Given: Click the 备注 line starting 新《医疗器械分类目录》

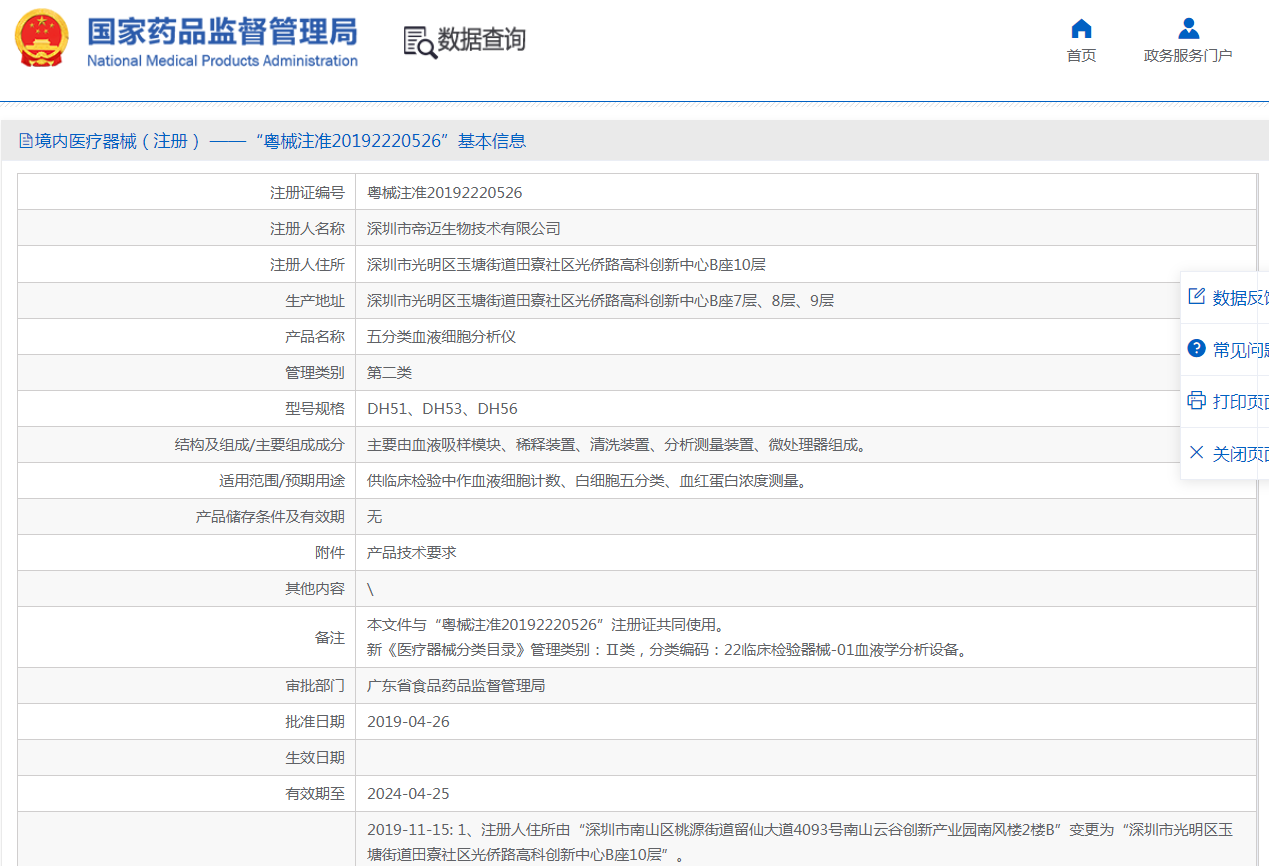Looking at the screenshot, I should pos(669,650).
